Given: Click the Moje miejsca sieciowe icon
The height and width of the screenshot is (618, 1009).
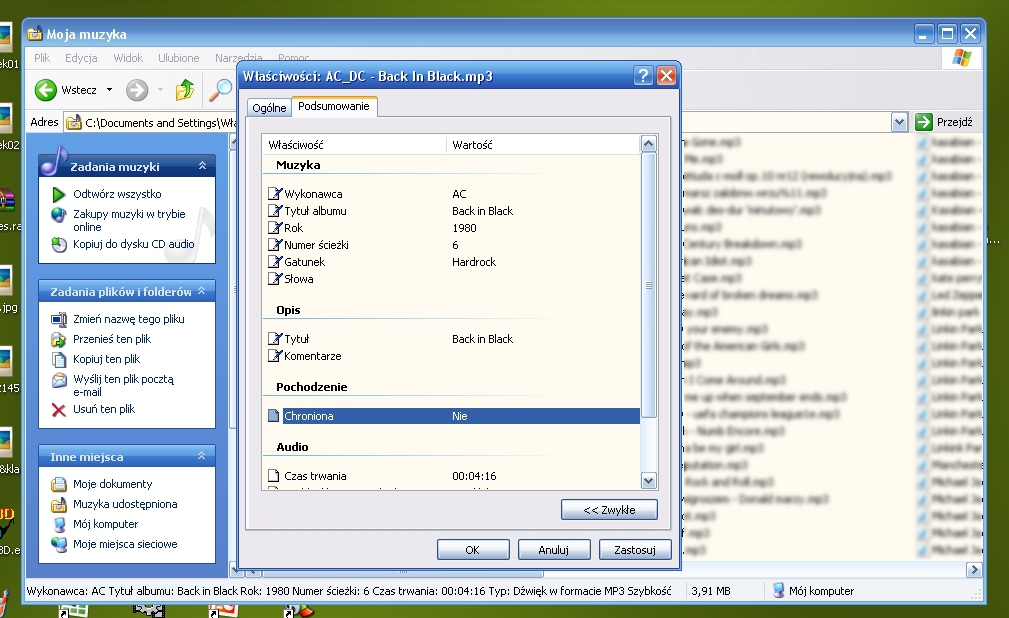Looking at the screenshot, I should tap(59, 545).
